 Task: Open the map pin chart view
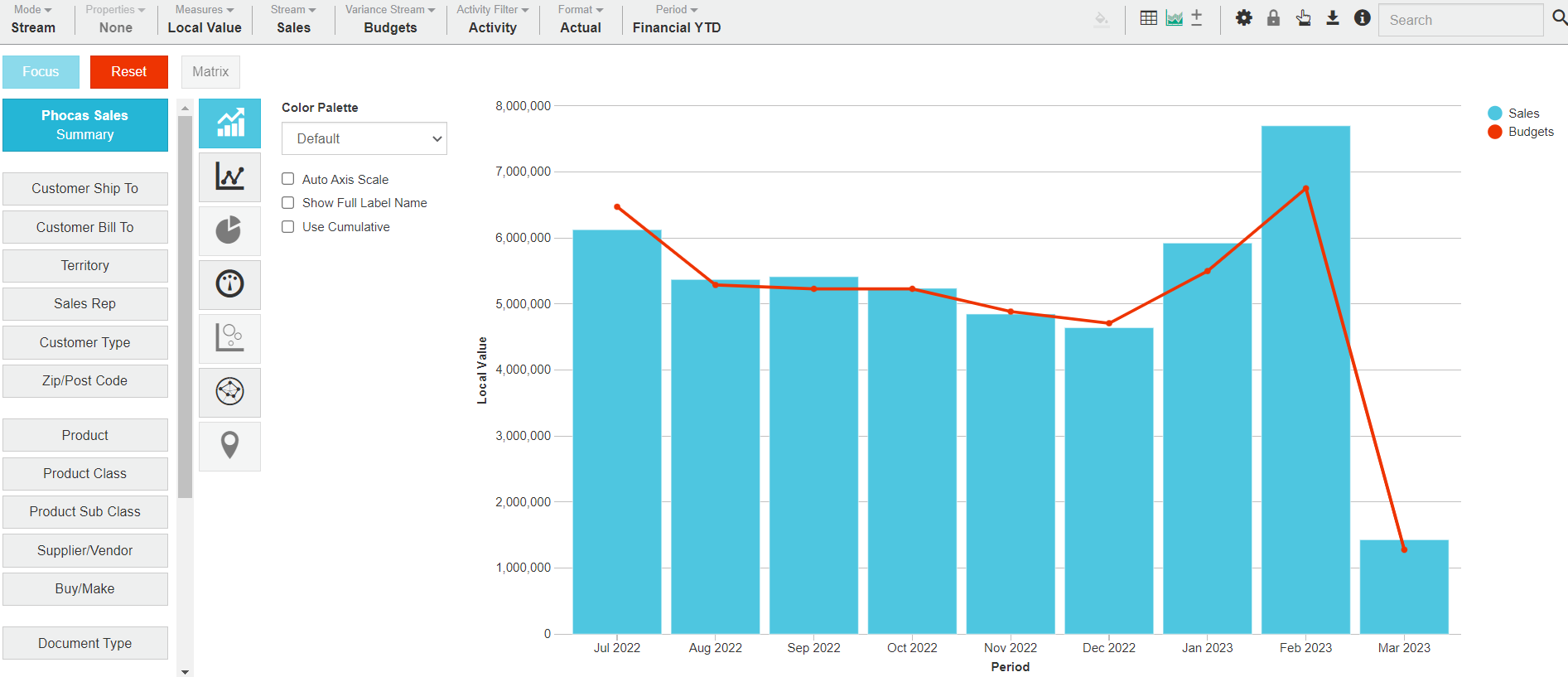click(x=229, y=445)
